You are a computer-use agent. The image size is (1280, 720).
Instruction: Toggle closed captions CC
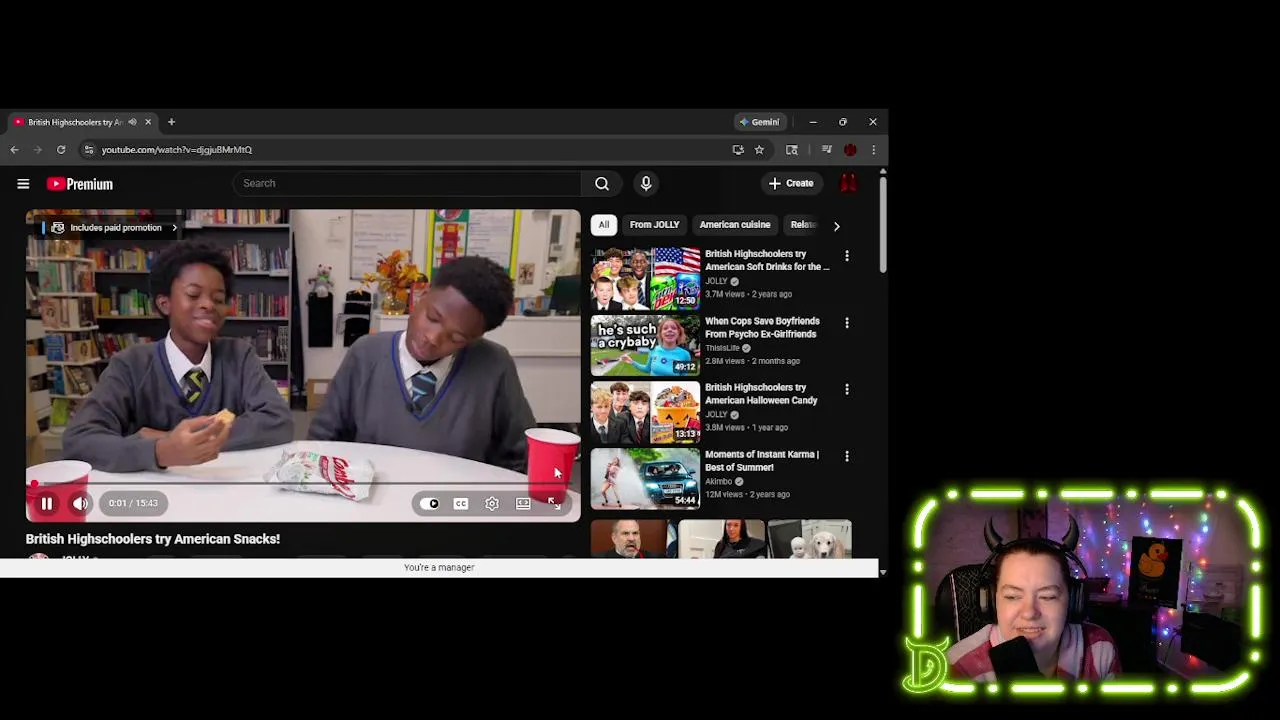click(461, 504)
